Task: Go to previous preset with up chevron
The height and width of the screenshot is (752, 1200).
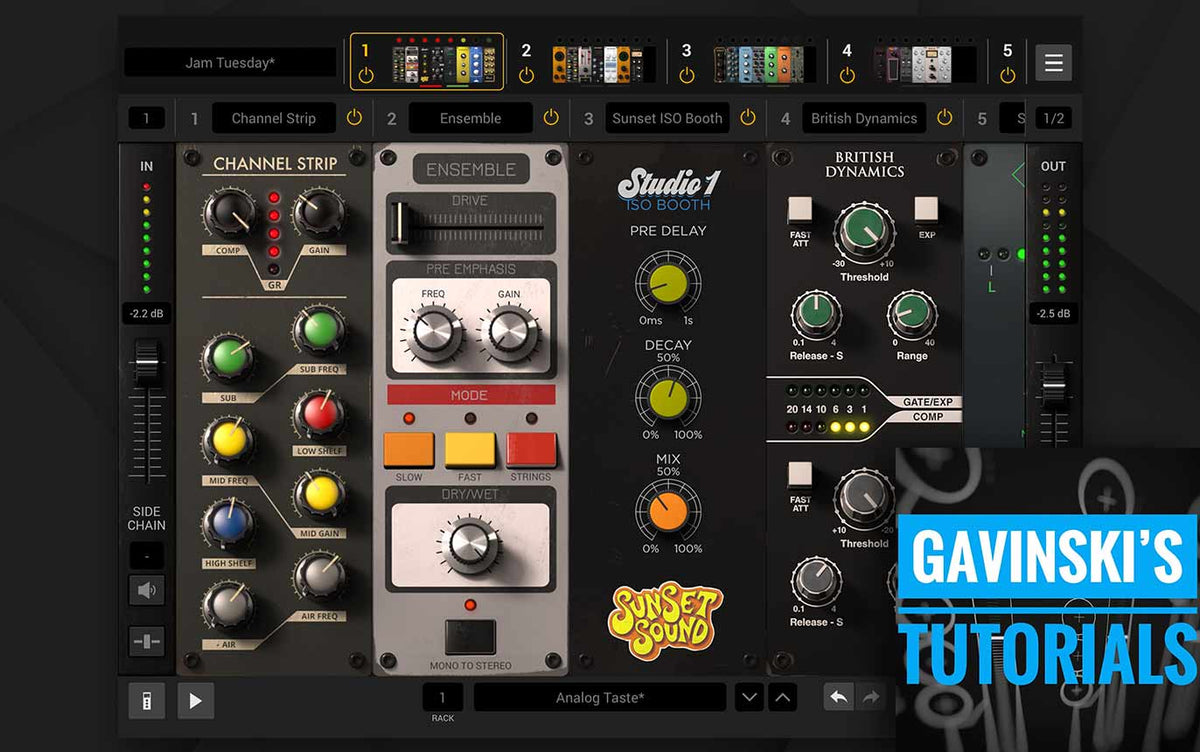Action: tap(783, 698)
